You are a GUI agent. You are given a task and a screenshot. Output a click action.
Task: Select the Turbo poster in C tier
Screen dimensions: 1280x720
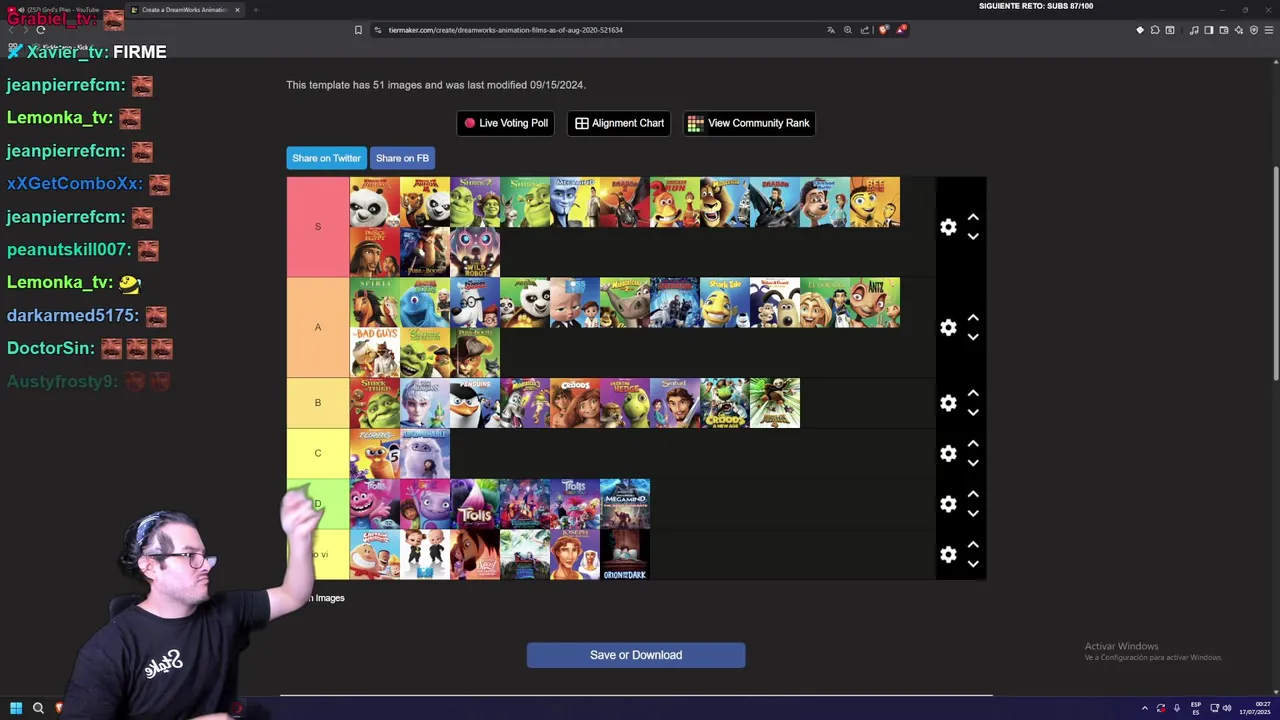[375, 453]
